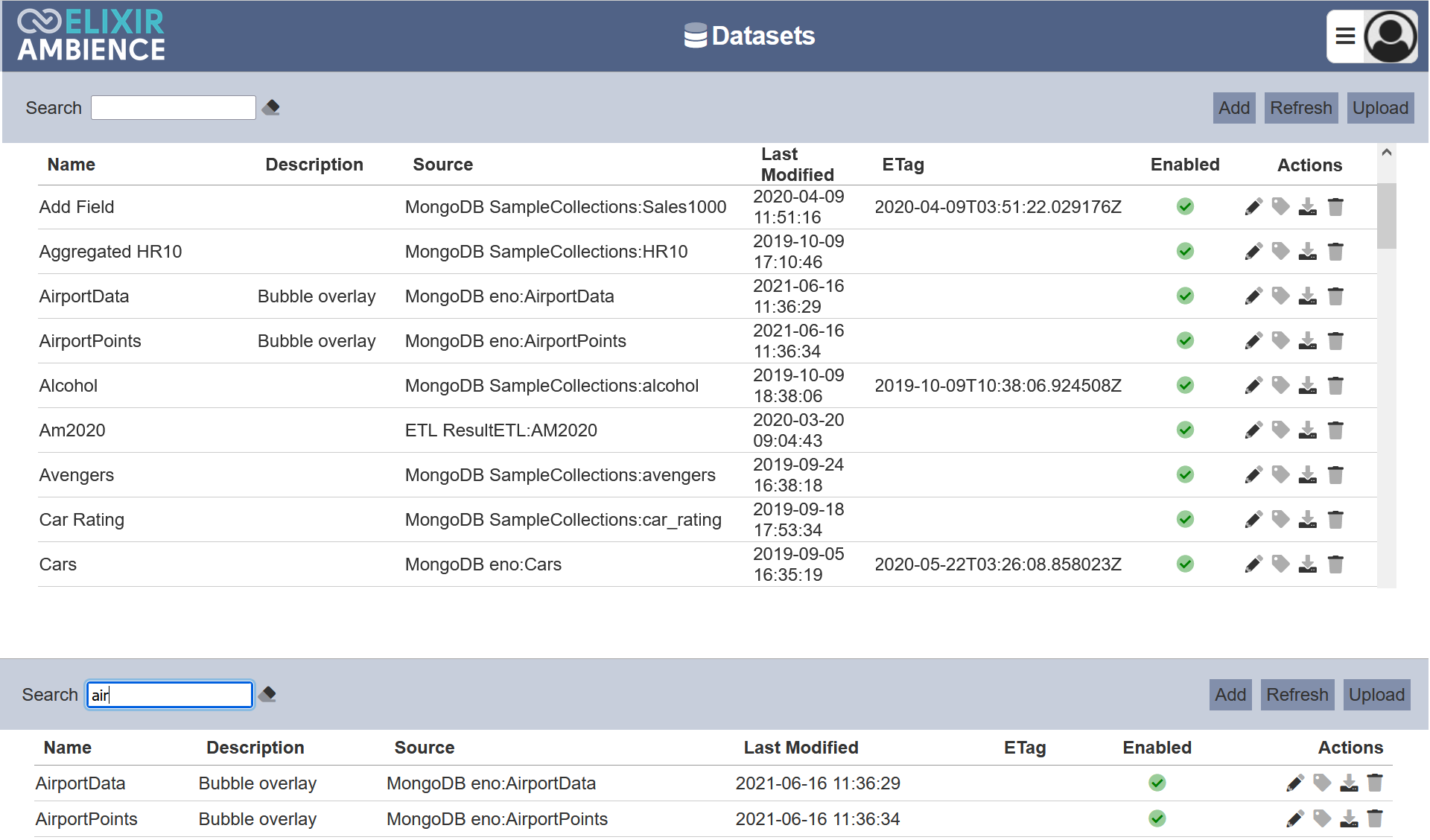Click the lower Refresh button
Viewport: 1430px width, 840px height.
(1297, 695)
